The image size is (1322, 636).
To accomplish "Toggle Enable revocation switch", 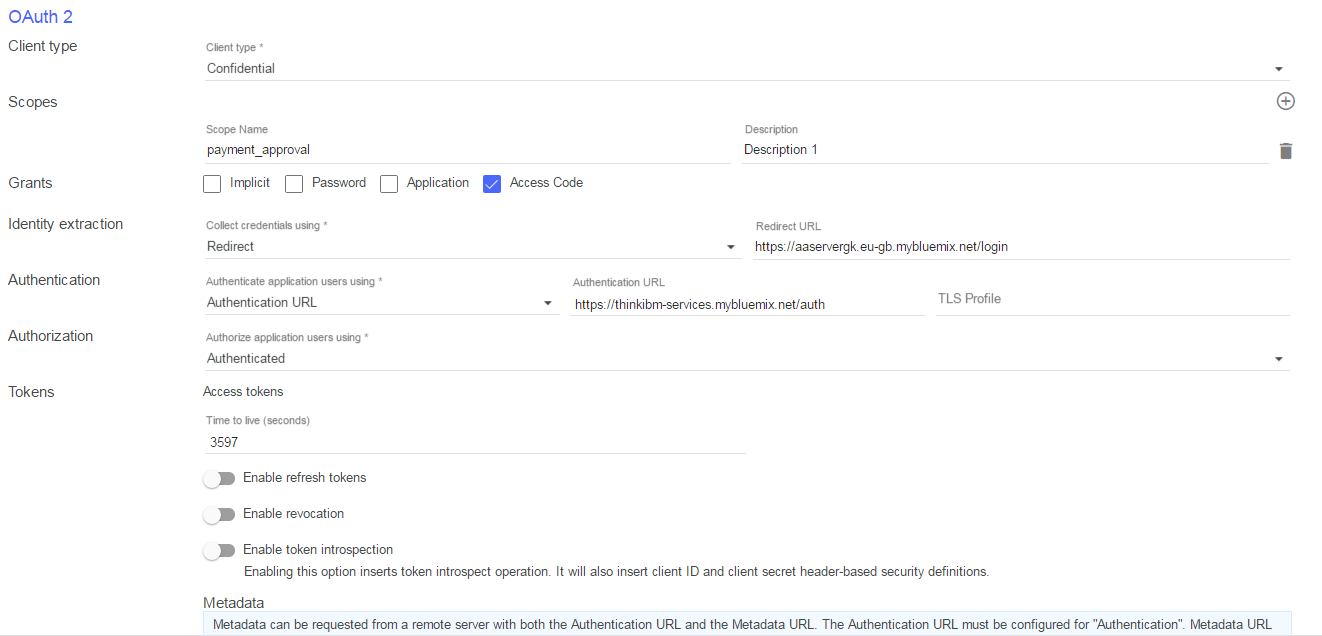I will pyautogui.click(x=219, y=515).
